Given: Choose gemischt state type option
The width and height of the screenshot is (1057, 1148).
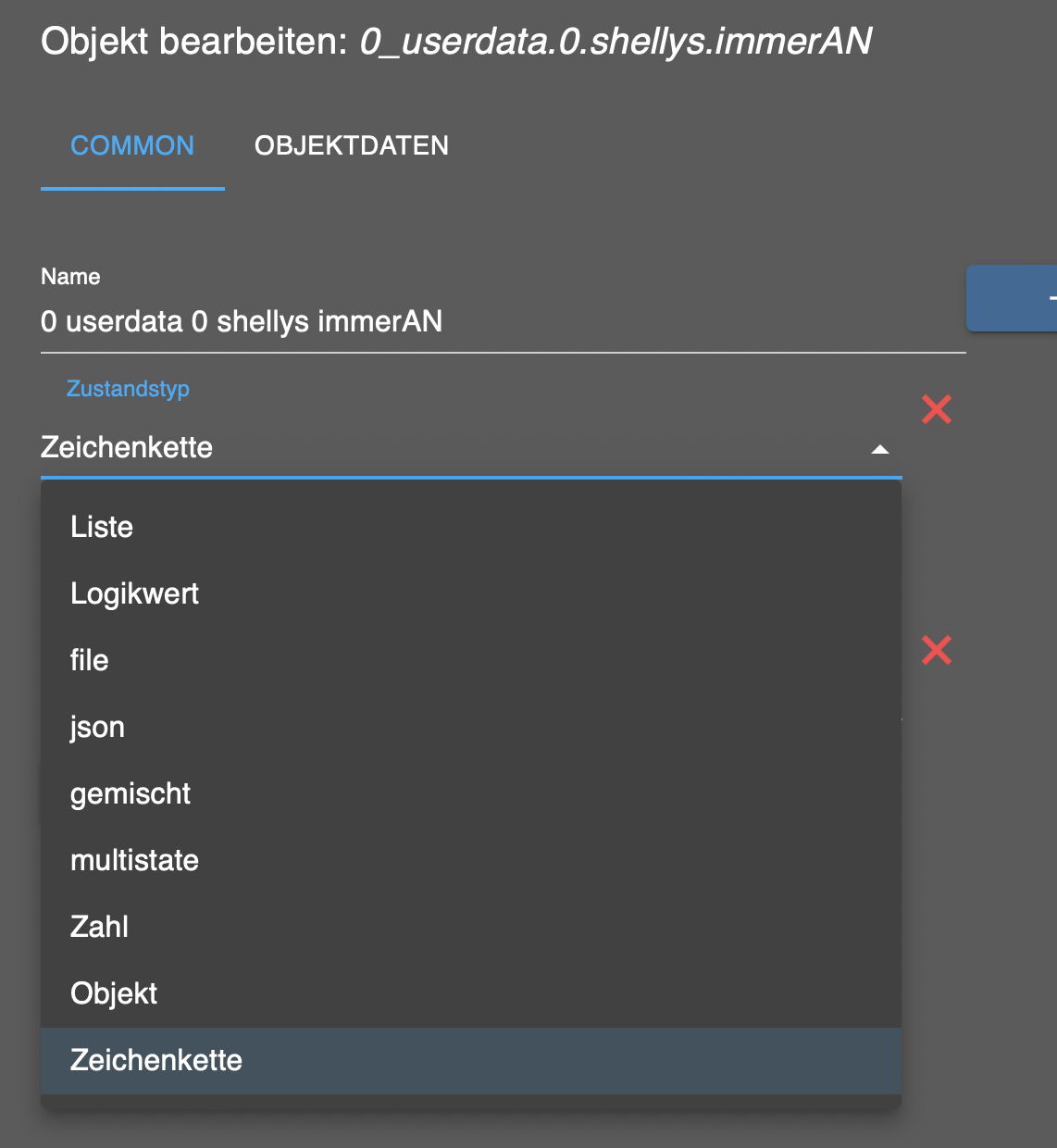Looking at the screenshot, I should click(x=131, y=794).
